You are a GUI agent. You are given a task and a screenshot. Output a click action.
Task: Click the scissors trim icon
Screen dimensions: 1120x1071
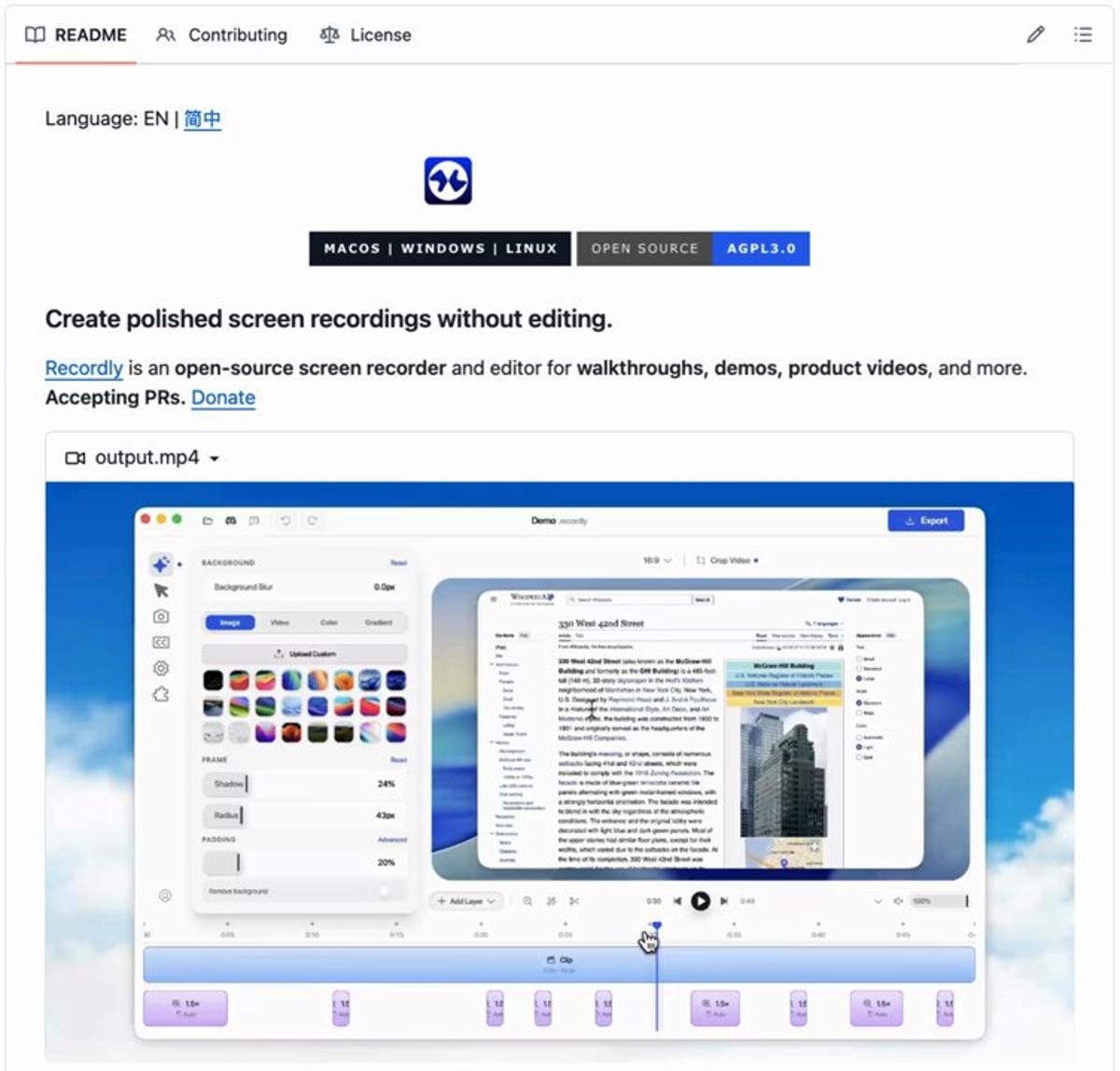coord(574,901)
